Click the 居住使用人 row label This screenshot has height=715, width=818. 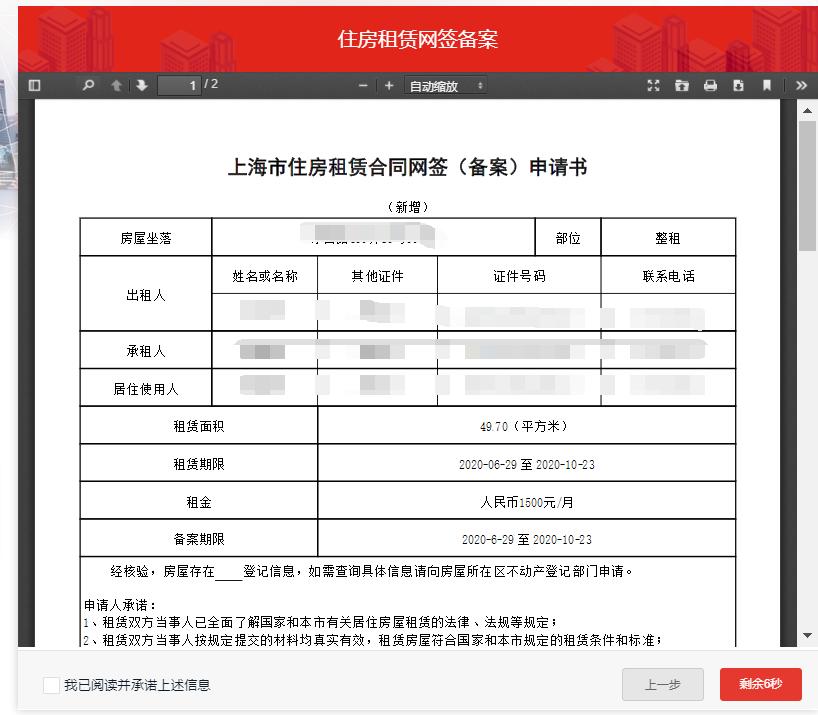click(x=146, y=389)
